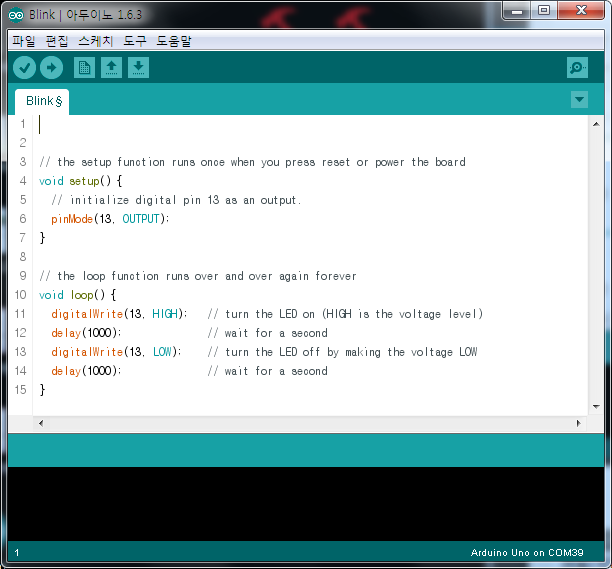Click the closing brace on line 7

pyautogui.click(x=42, y=238)
